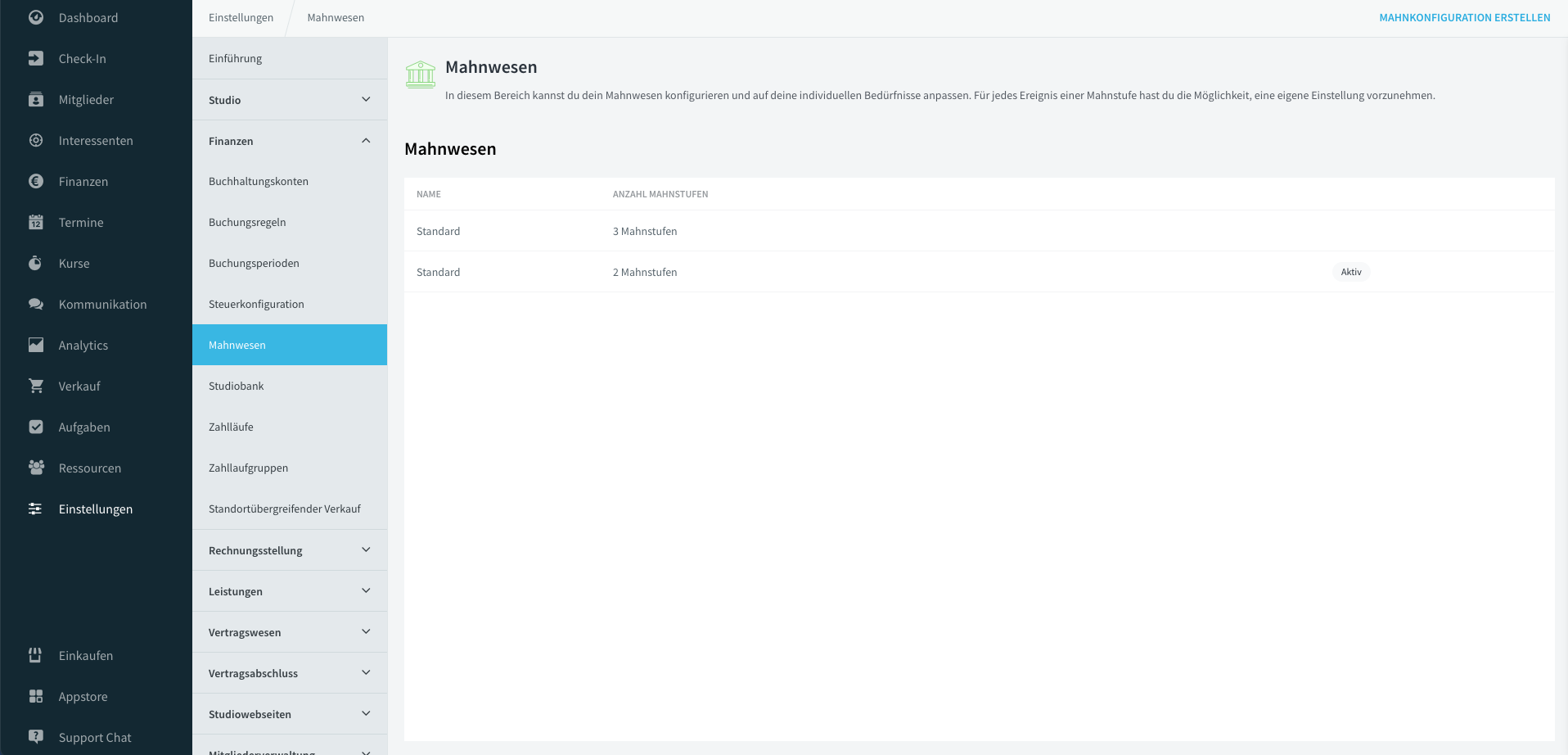Open Steuerkonfiguration settings

tap(290, 304)
